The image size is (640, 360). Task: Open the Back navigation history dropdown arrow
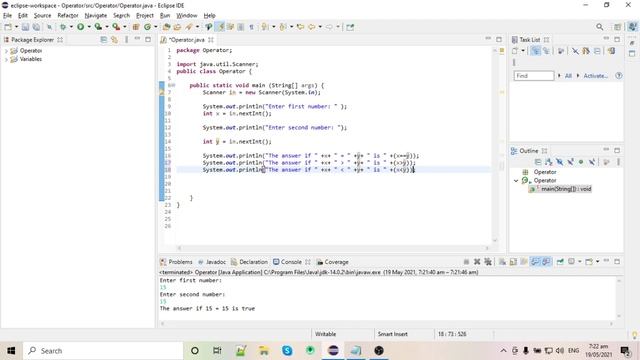pos(320,27)
